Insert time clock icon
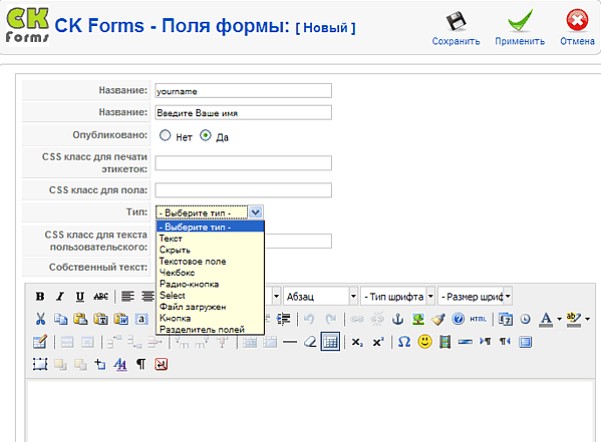This screenshot has width=601, height=442. click(x=525, y=319)
